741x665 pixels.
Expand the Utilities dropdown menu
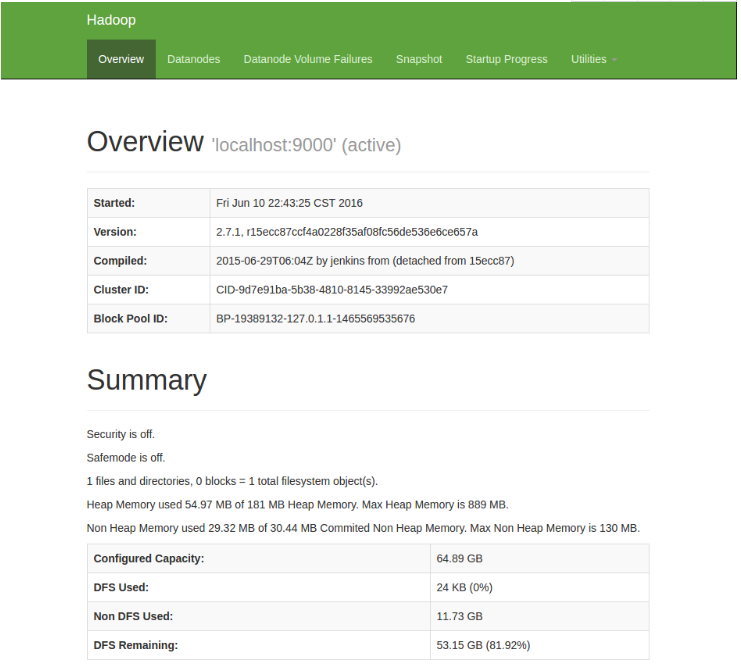(594, 59)
